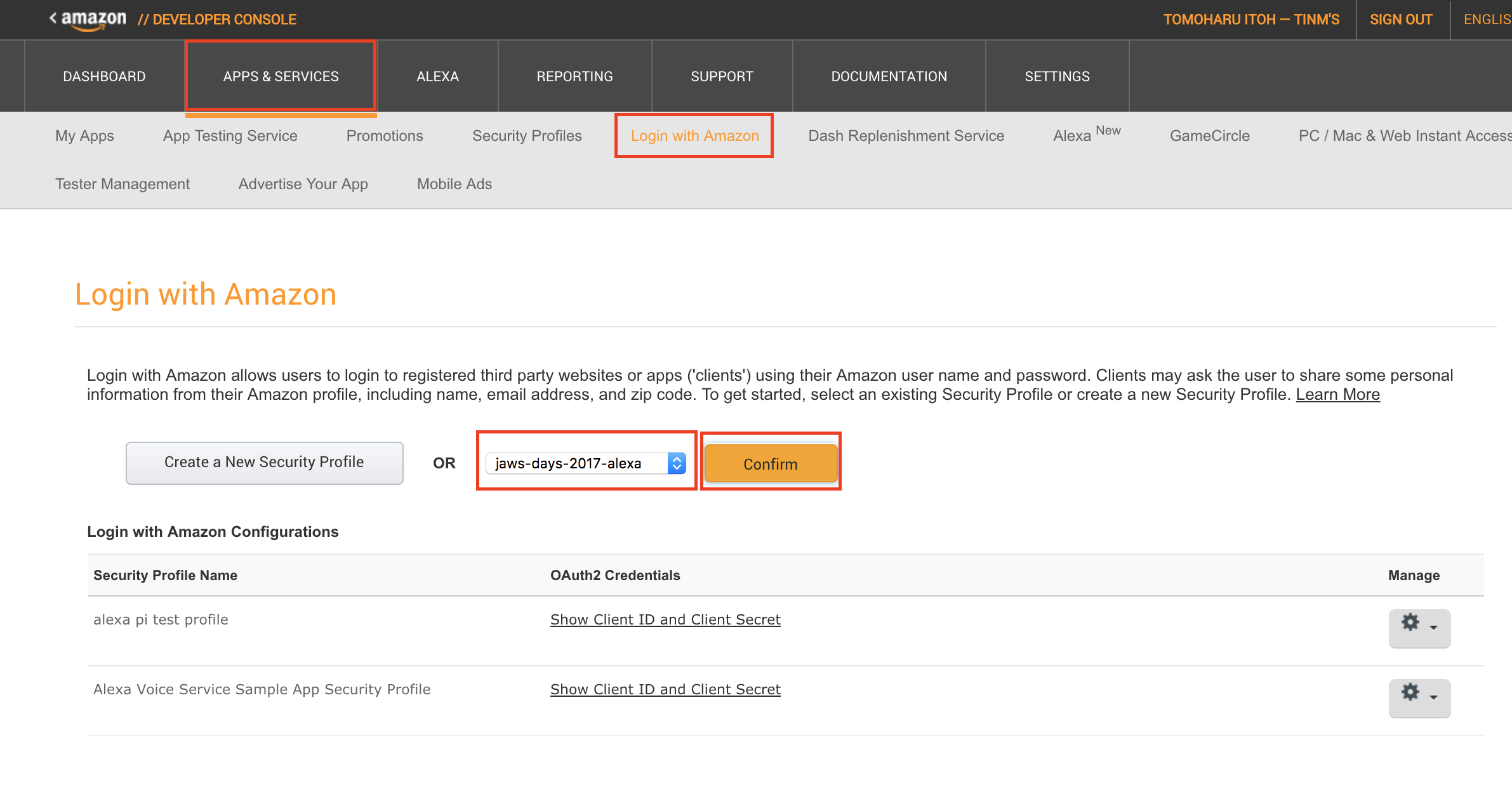Show Client ID and Secret for alexa pi test profile
Viewport: 1512px width, 792px height.
coord(665,619)
